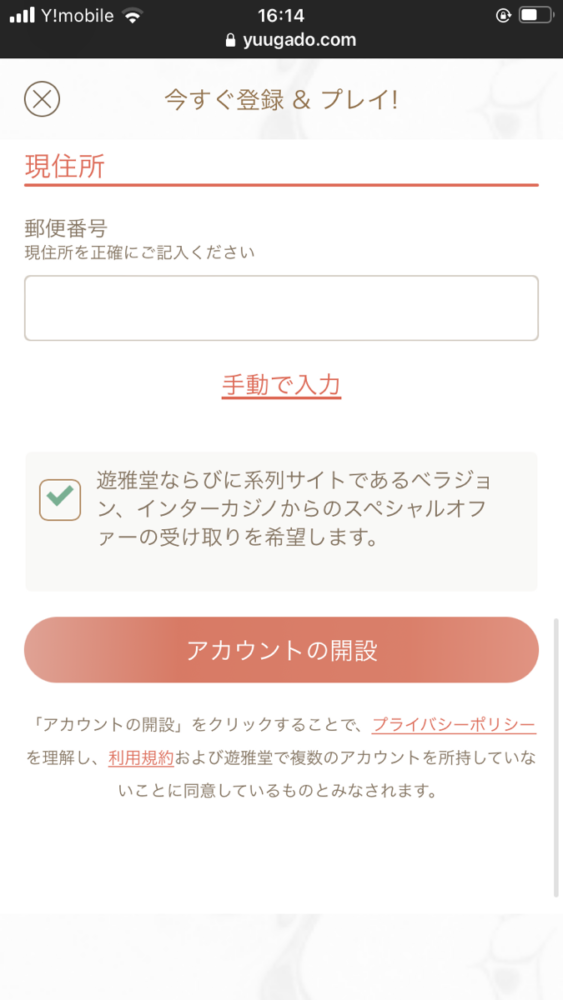Tap the rotation lock status icon

(x=503, y=15)
